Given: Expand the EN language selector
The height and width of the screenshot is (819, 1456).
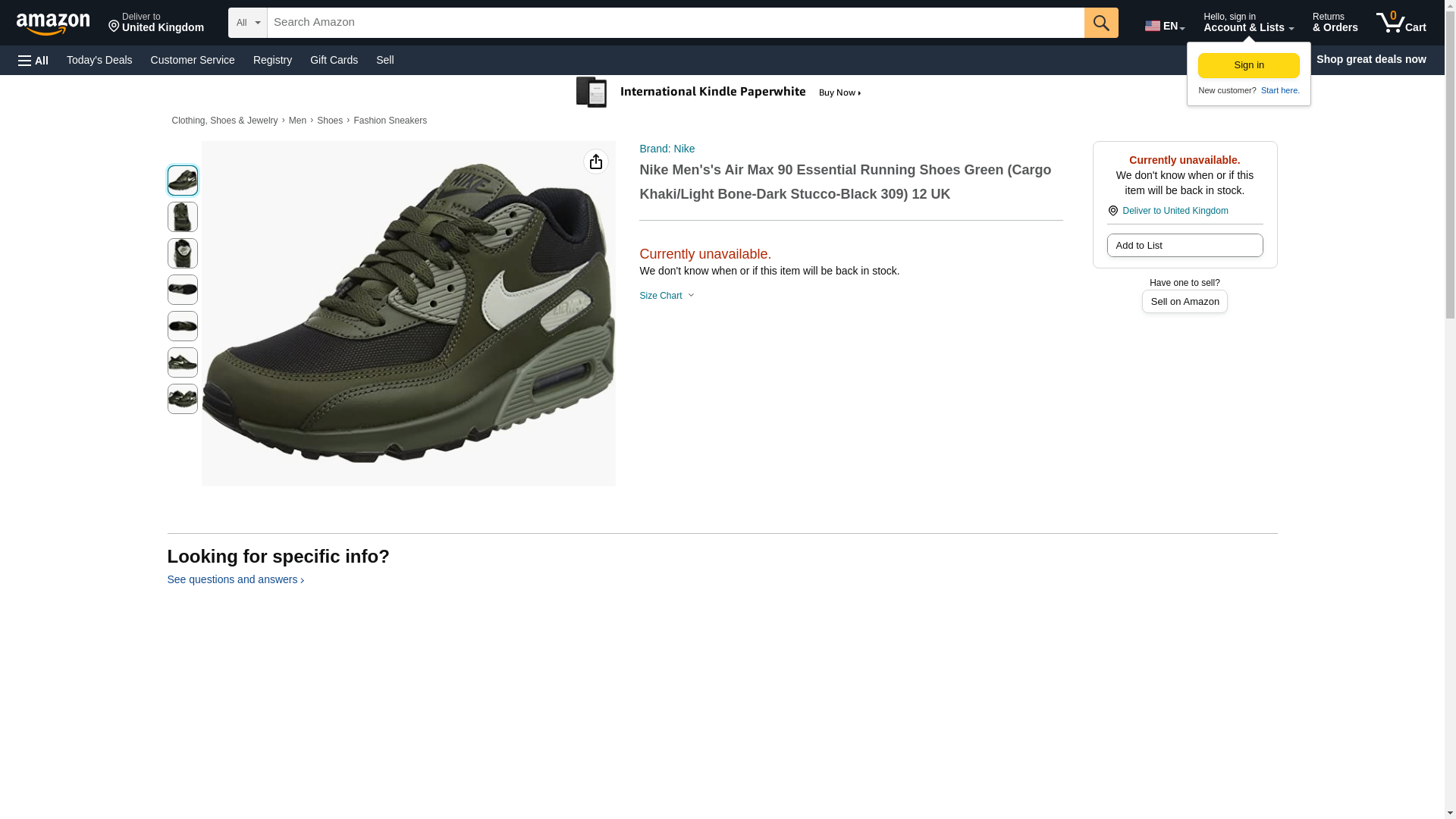Looking at the screenshot, I should 1164,26.
